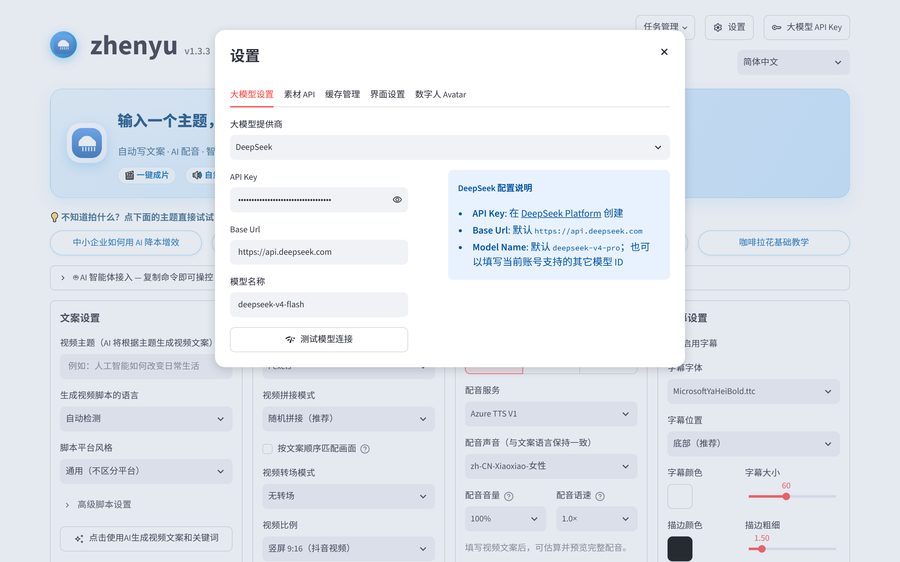Viewport: 900px width, 562px height.
Task: Open the MicrosoftYaHeiBold.ttc font dropdown
Action: click(x=753, y=391)
